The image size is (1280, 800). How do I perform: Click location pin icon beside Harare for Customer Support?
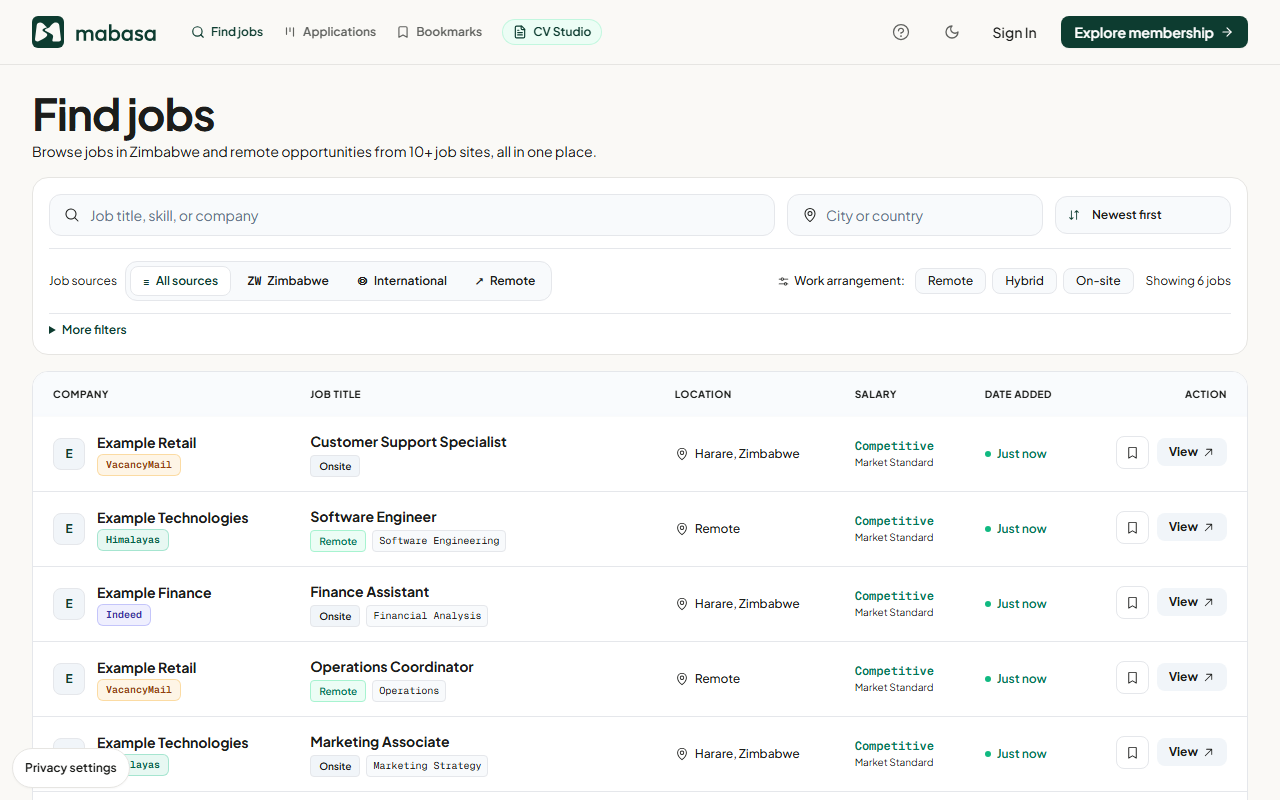[682, 454]
